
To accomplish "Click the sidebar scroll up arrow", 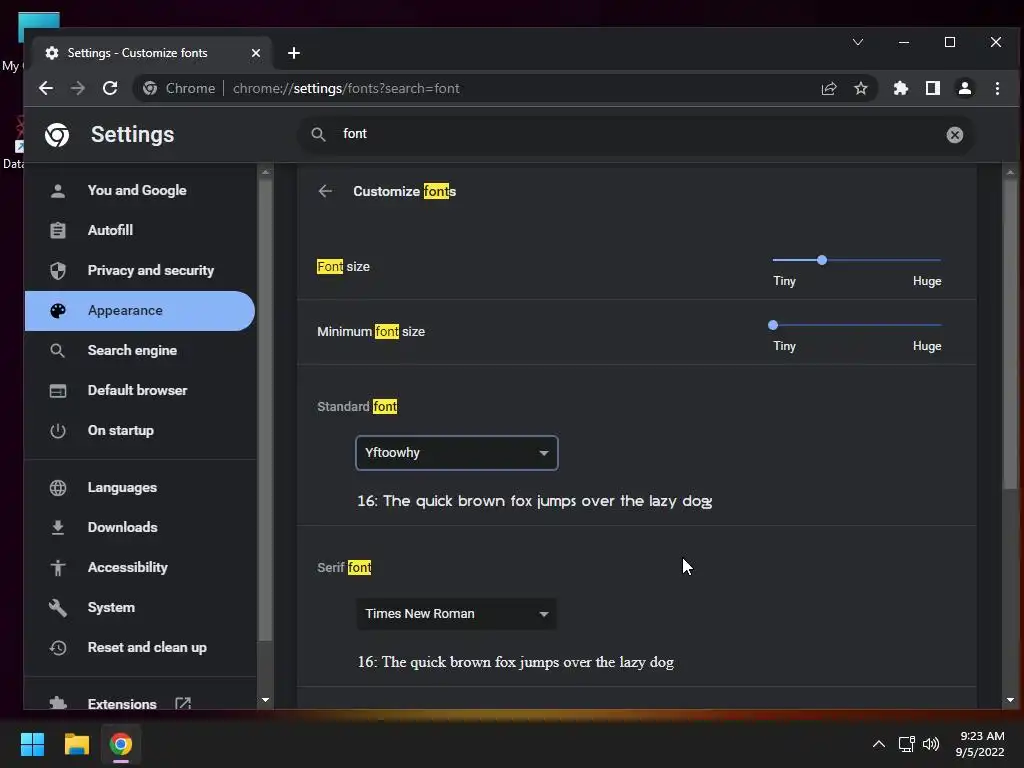I will pyautogui.click(x=265, y=172).
